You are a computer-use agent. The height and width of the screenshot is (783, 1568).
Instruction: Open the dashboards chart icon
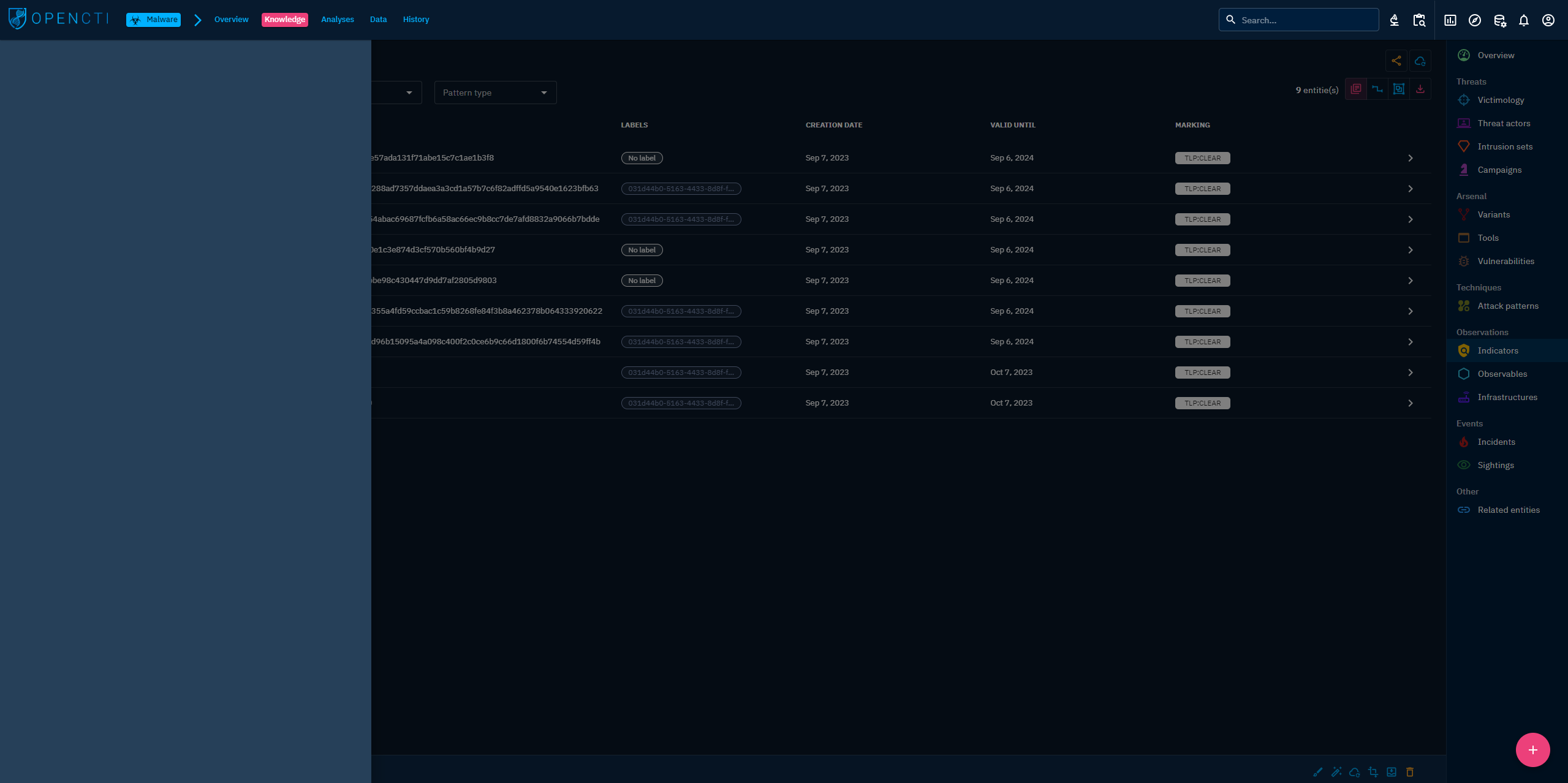click(x=1450, y=20)
